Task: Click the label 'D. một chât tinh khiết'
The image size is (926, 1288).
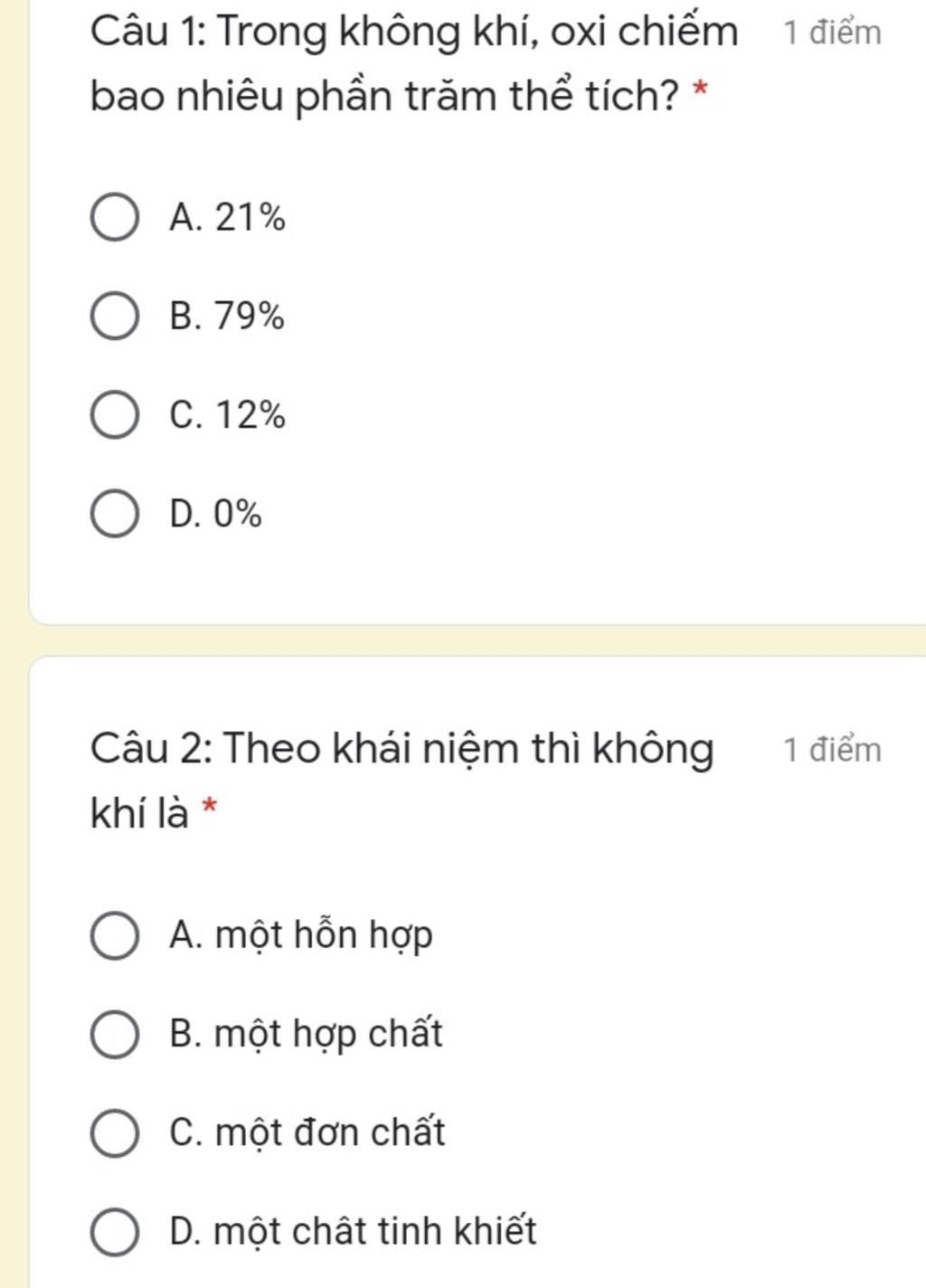Action: 353,1231
